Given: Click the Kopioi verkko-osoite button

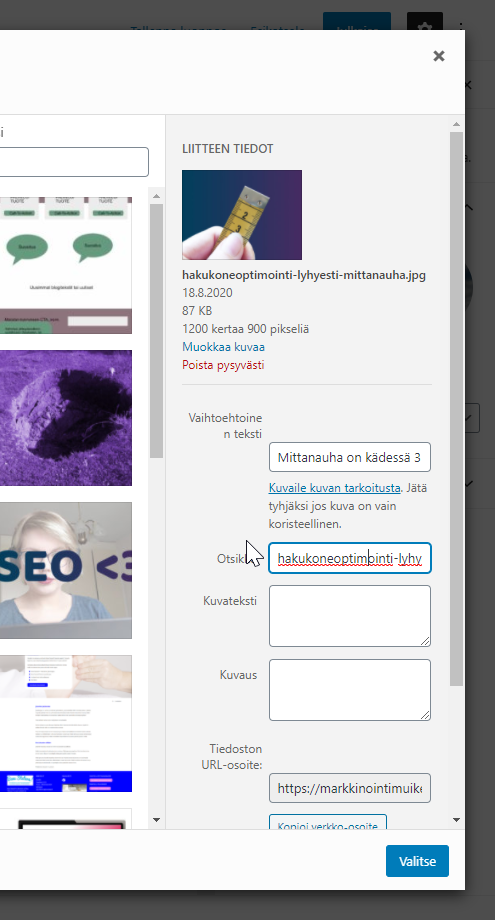Looking at the screenshot, I should click(x=328, y=822).
